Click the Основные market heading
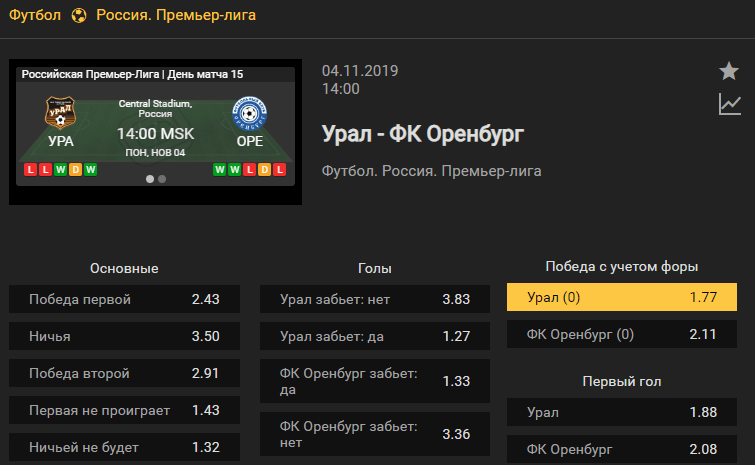The width and height of the screenshot is (755, 465). click(x=124, y=268)
